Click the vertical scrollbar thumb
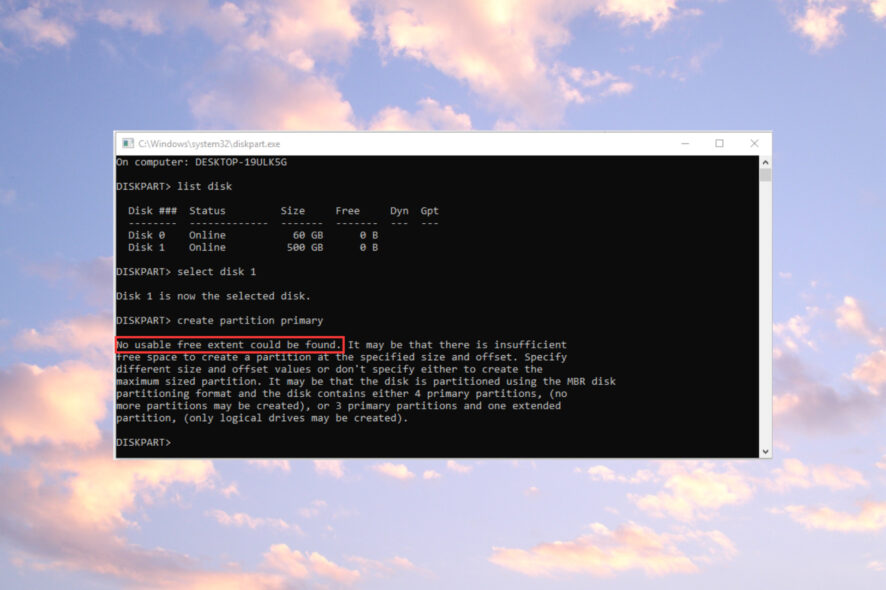886x590 pixels. (765, 175)
